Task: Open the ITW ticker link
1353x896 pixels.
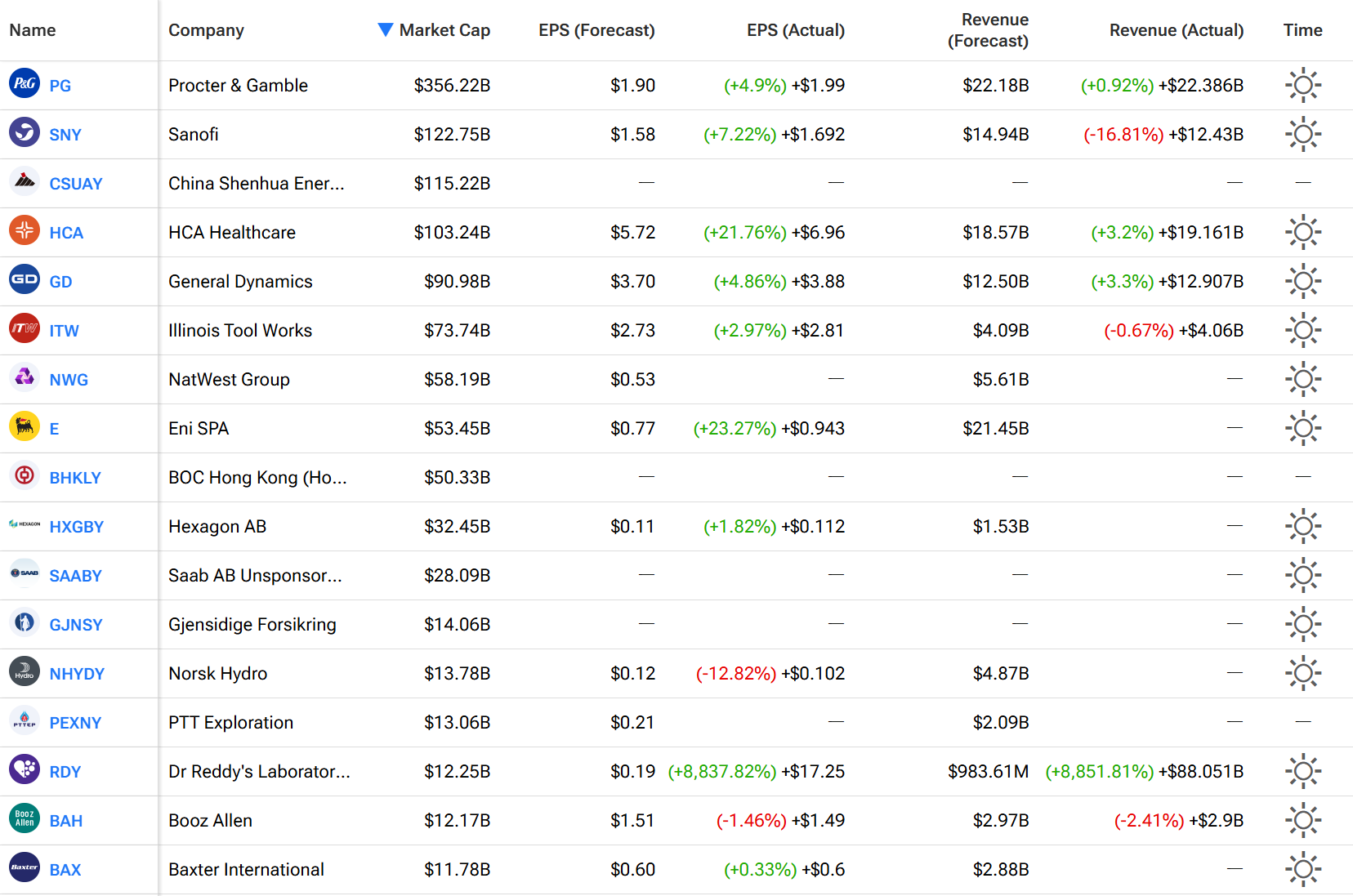Action: click(64, 331)
